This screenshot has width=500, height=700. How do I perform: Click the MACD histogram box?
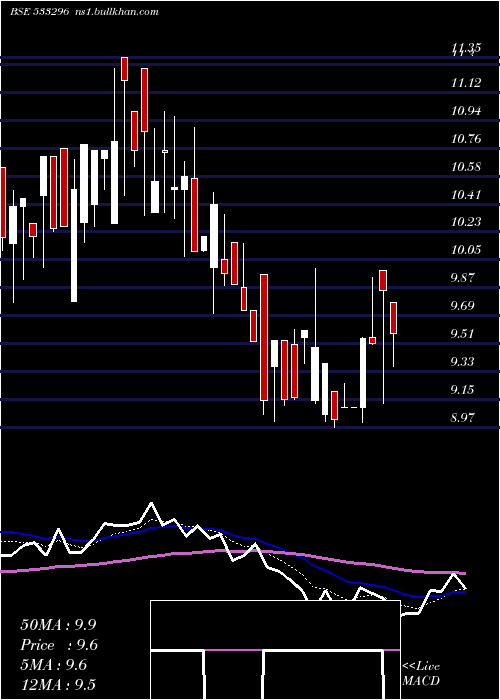click(x=275, y=650)
